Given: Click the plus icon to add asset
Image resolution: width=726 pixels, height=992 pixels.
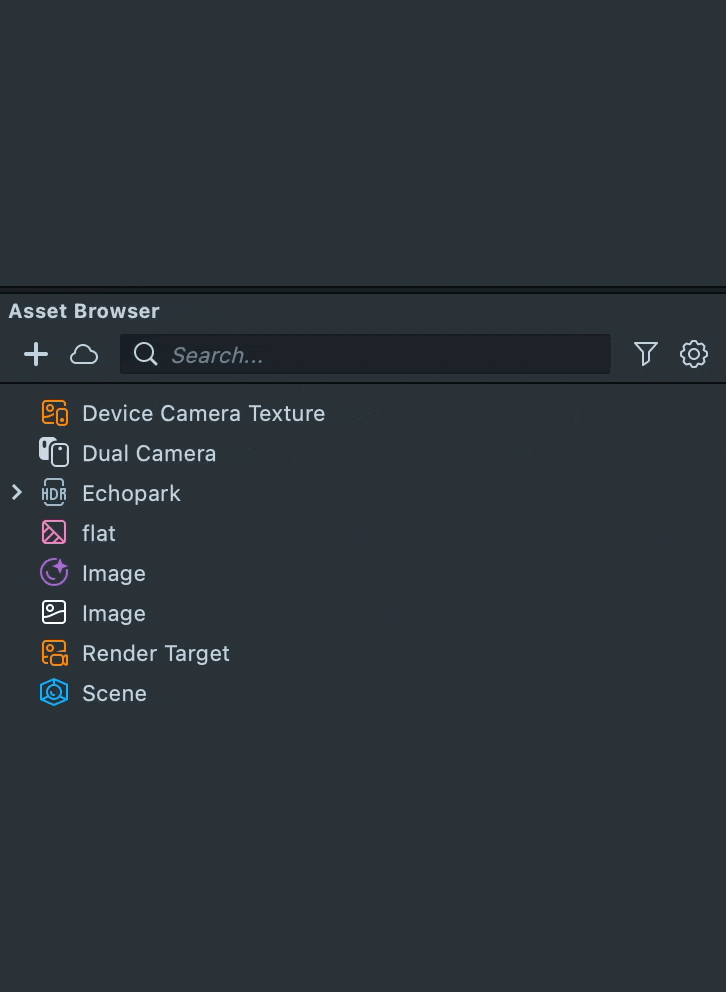Looking at the screenshot, I should (36, 354).
